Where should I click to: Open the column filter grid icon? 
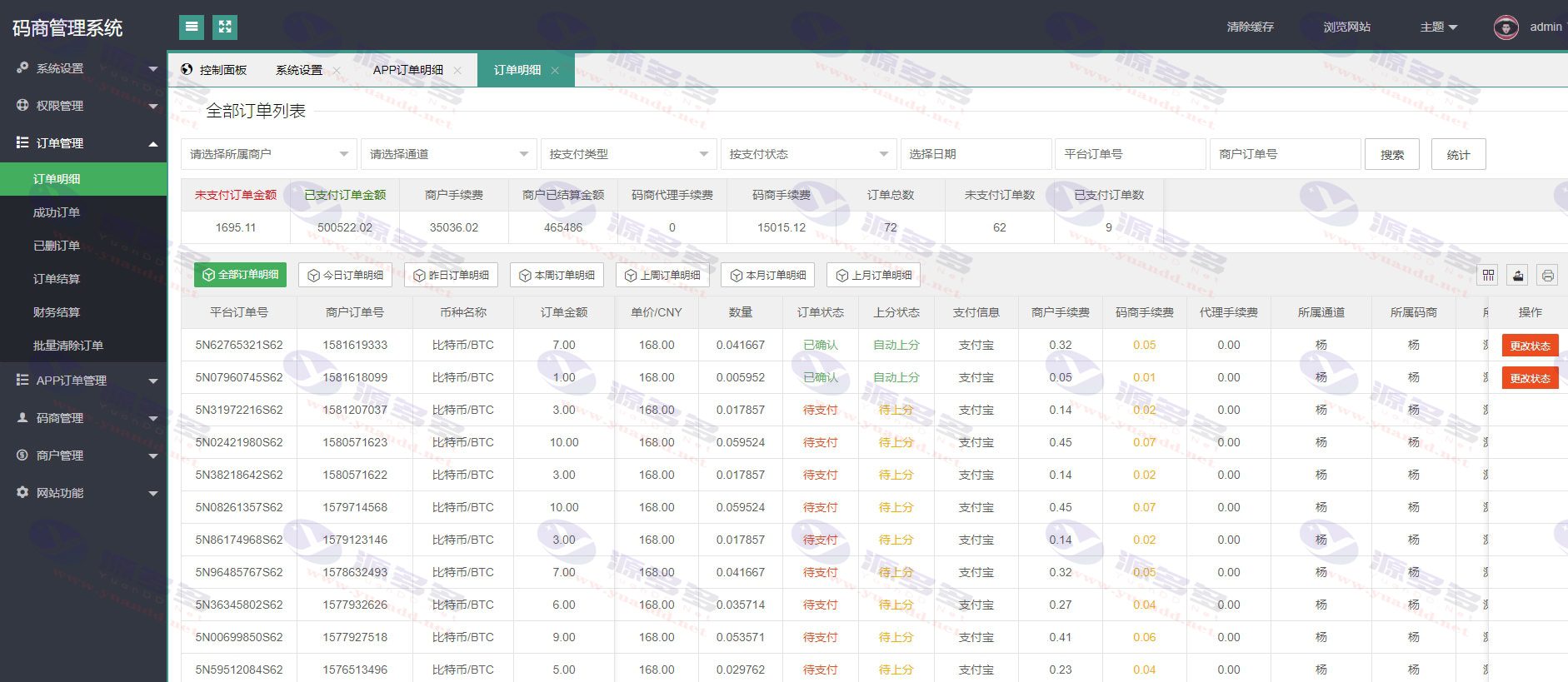(1489, 276)
